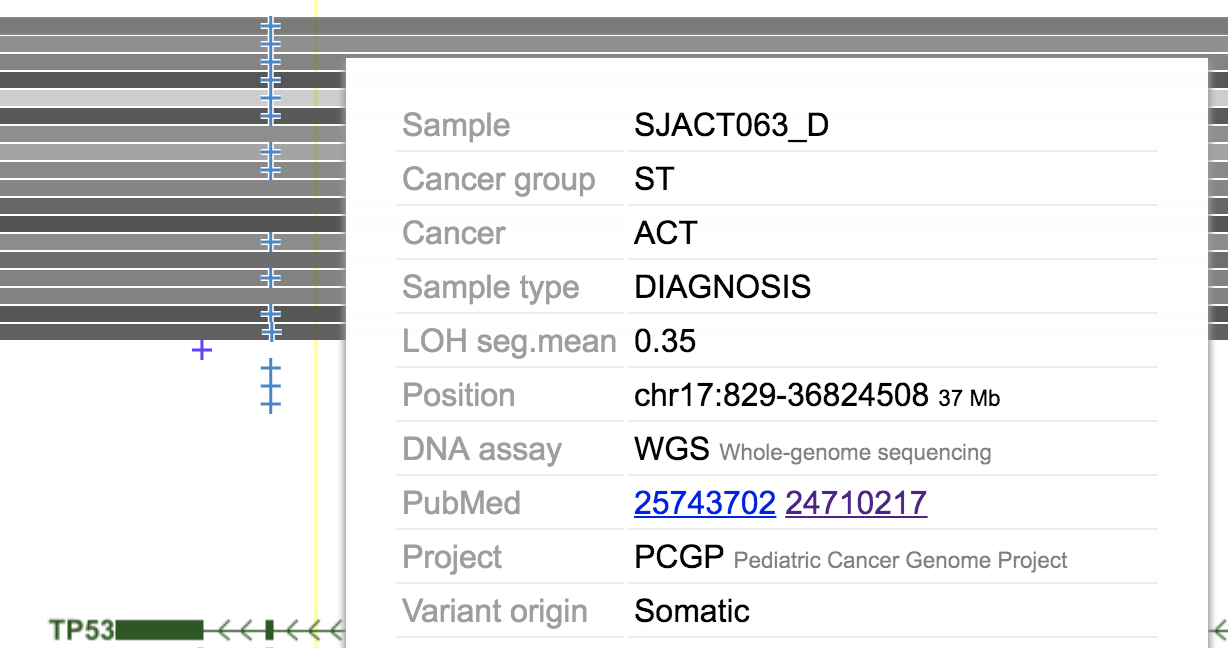
Task: Select the blue cross markers below the gray bars
Action: 270,386
